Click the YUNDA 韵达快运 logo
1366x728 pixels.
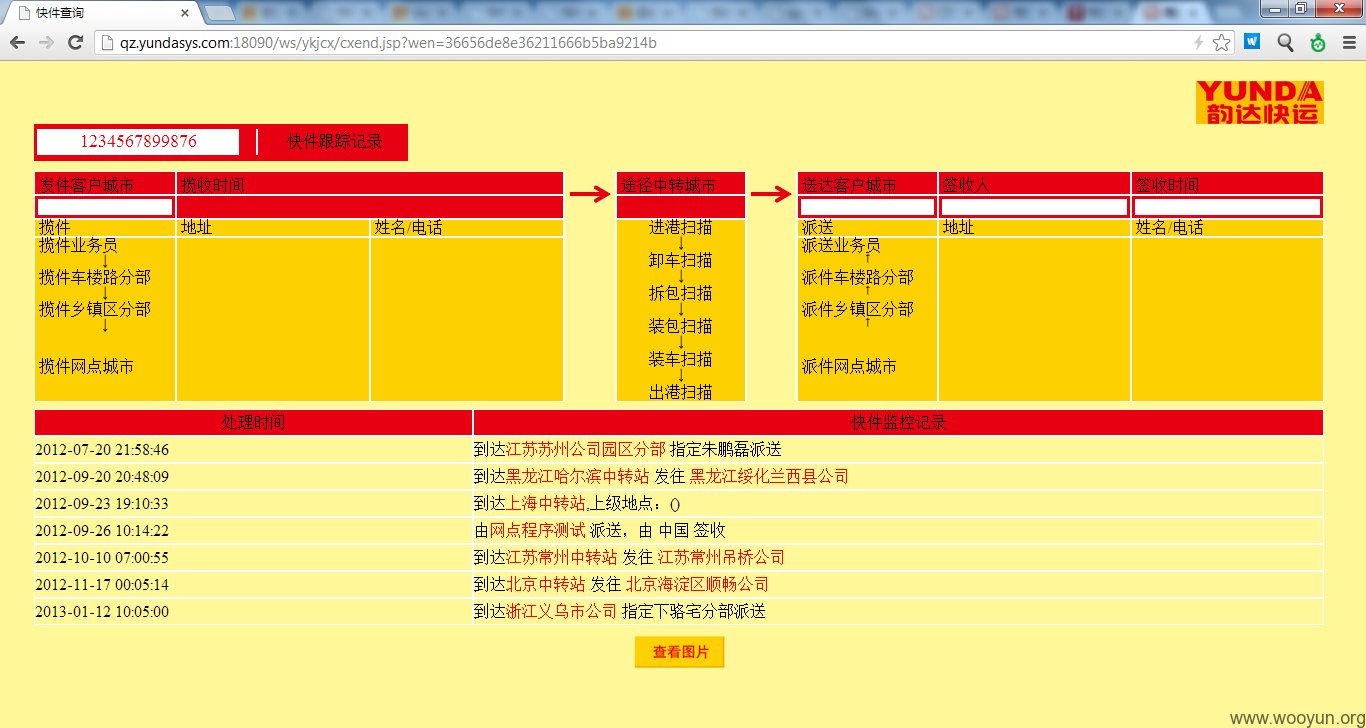[x=1259, y=102]
